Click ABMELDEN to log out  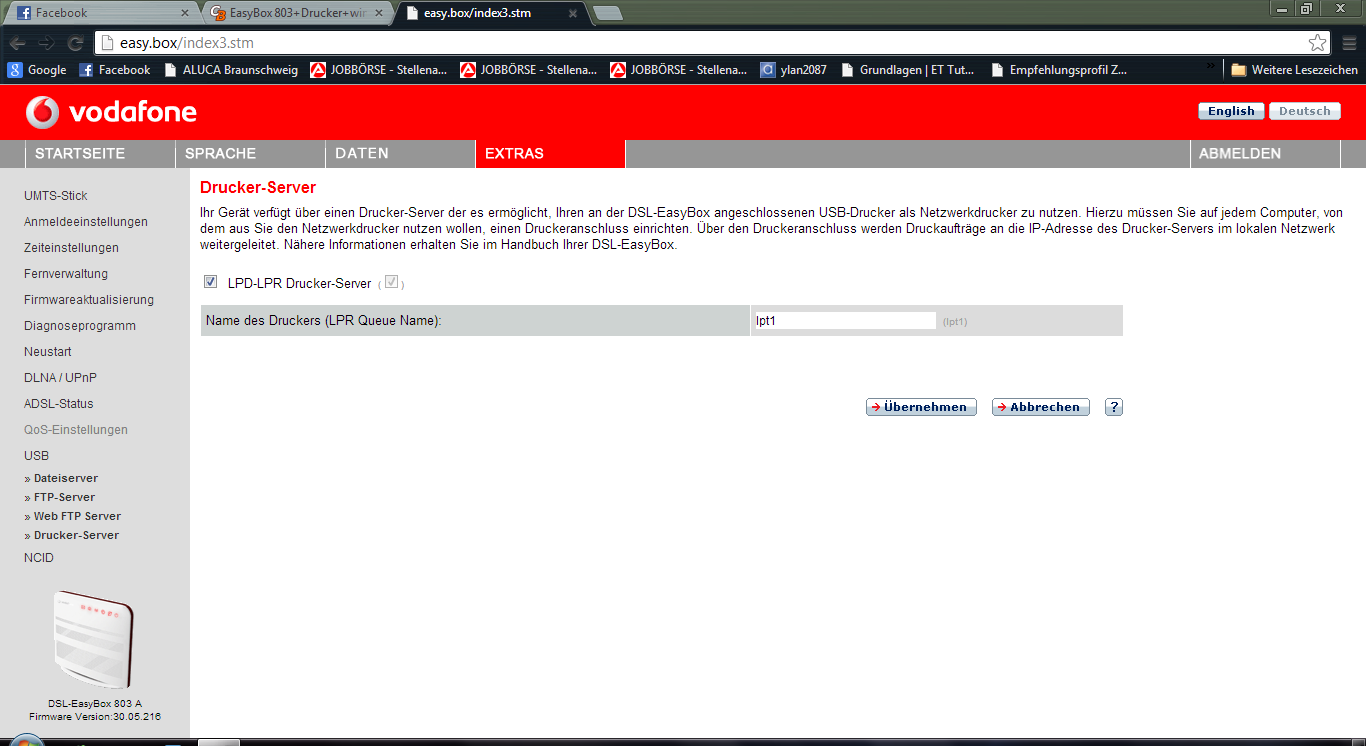pos(1265,154)
